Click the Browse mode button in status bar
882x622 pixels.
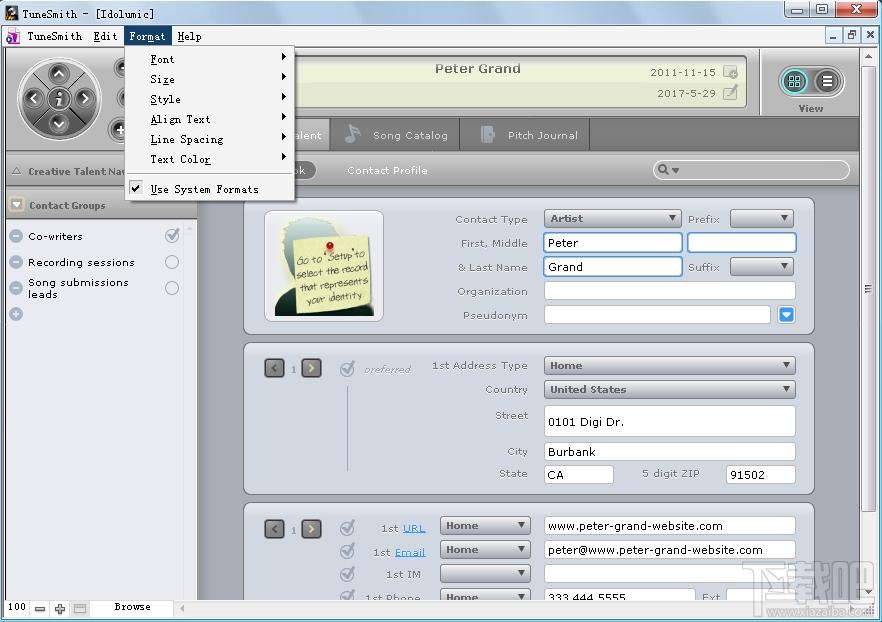[x=132, y=607]
